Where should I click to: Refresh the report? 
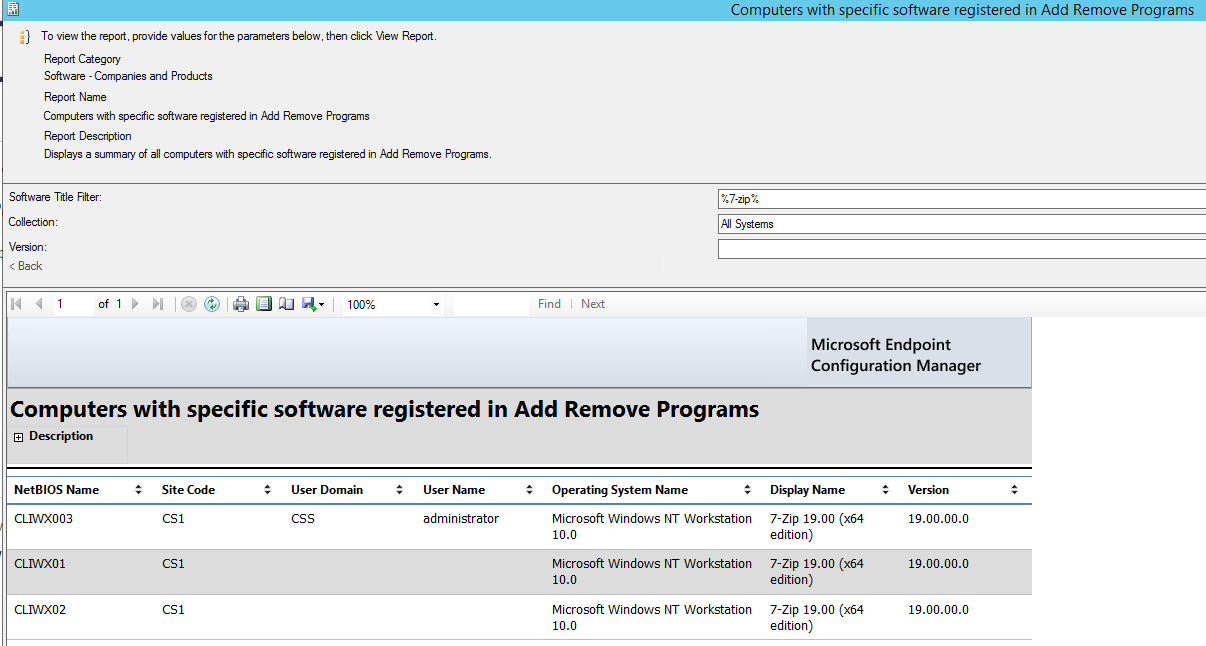[211, 304]
